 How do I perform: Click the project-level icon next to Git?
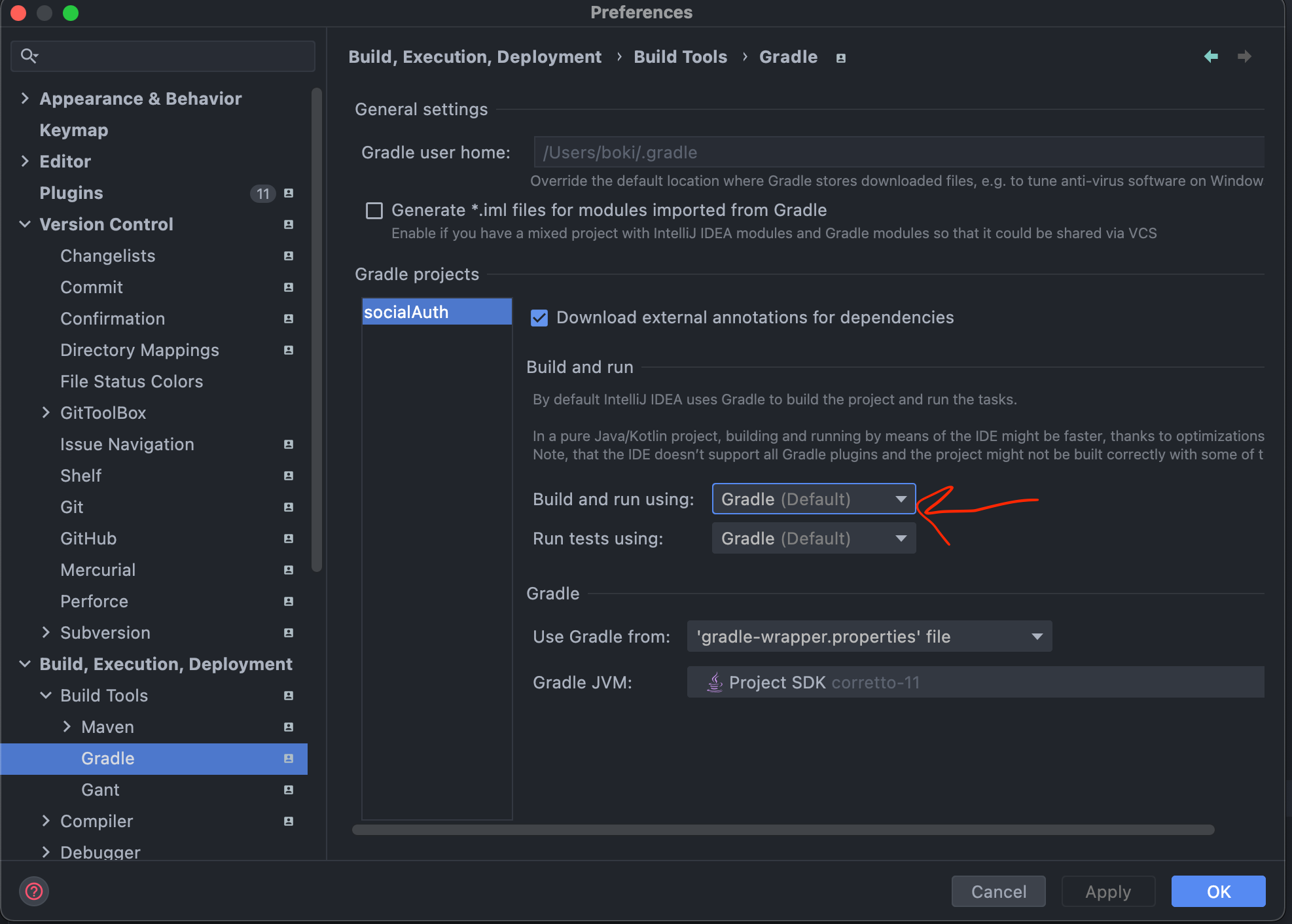289,507
